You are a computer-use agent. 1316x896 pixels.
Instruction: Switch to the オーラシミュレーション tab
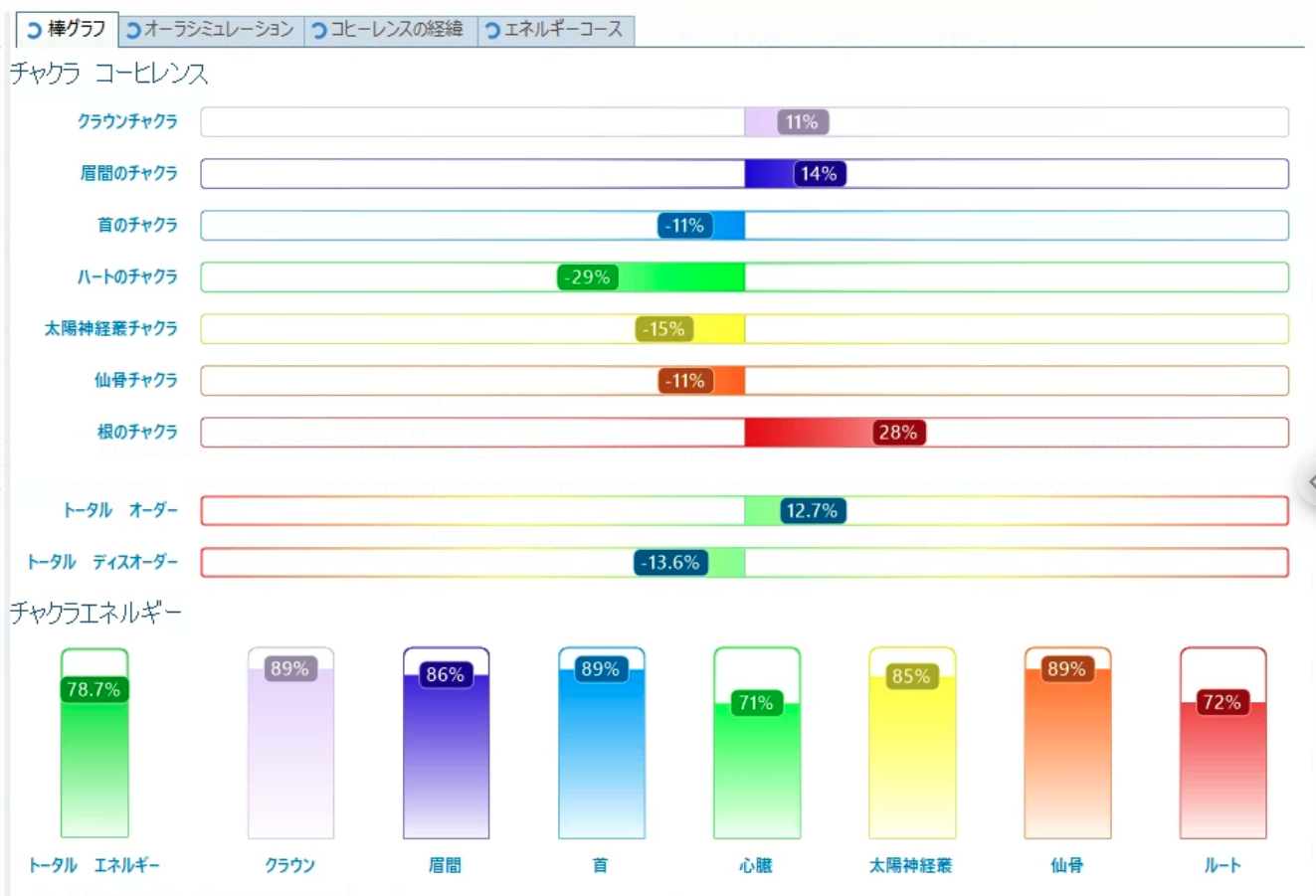[x=218, y=30]
